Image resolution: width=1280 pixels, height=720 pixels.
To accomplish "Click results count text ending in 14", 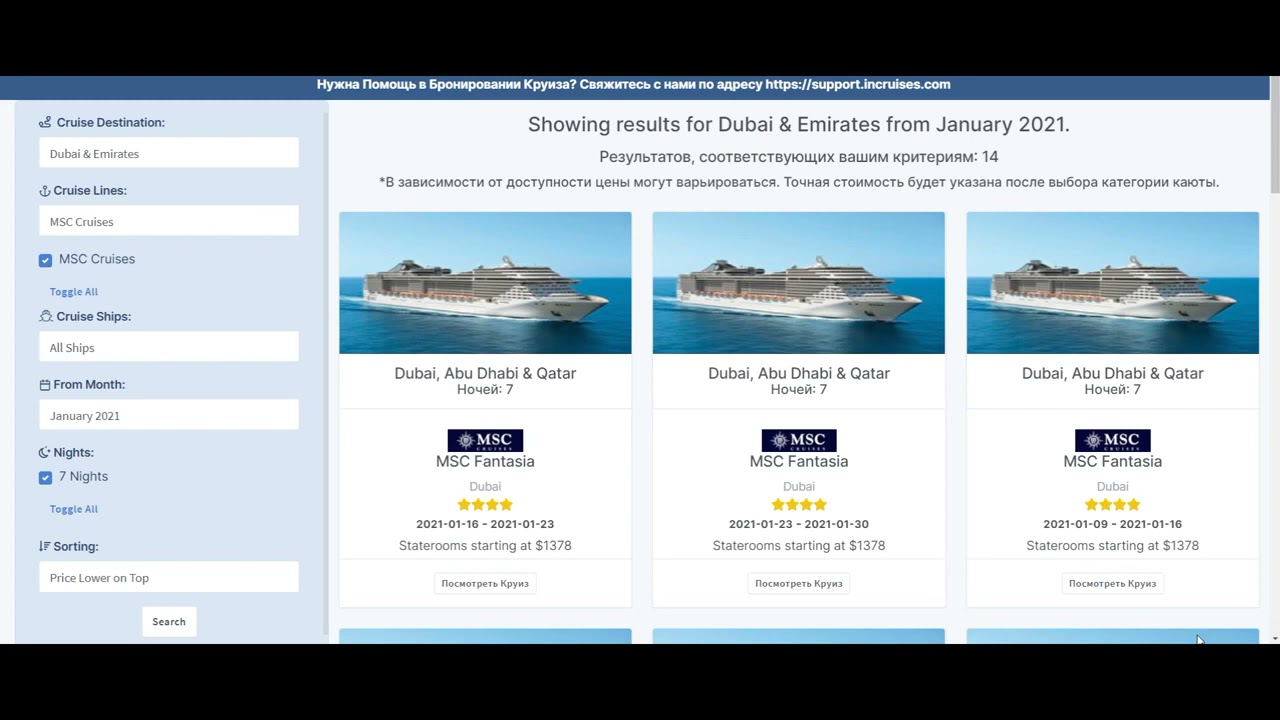I will pos(799,157).
